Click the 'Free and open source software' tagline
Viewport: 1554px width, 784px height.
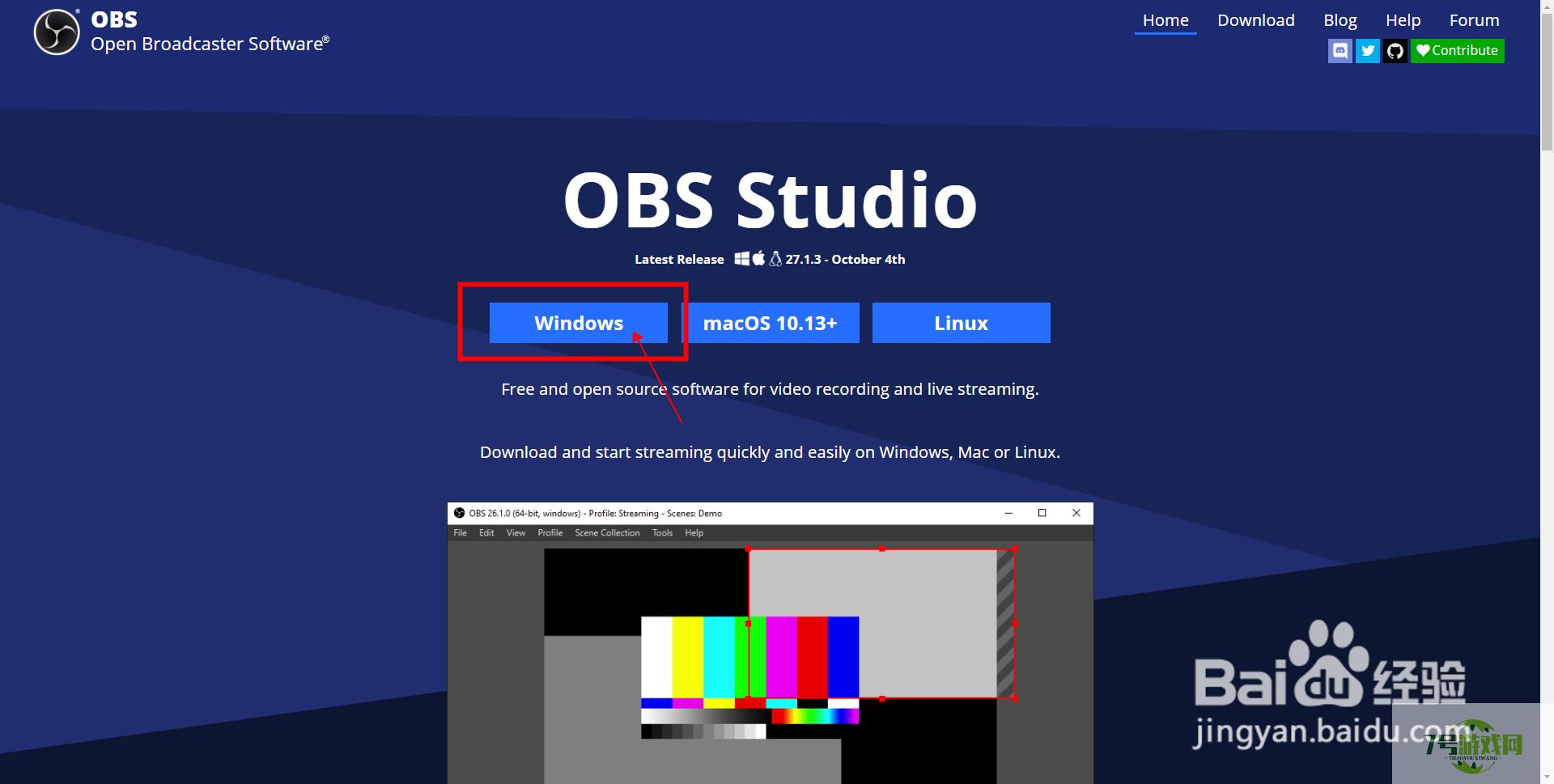(x=770, y=389)
